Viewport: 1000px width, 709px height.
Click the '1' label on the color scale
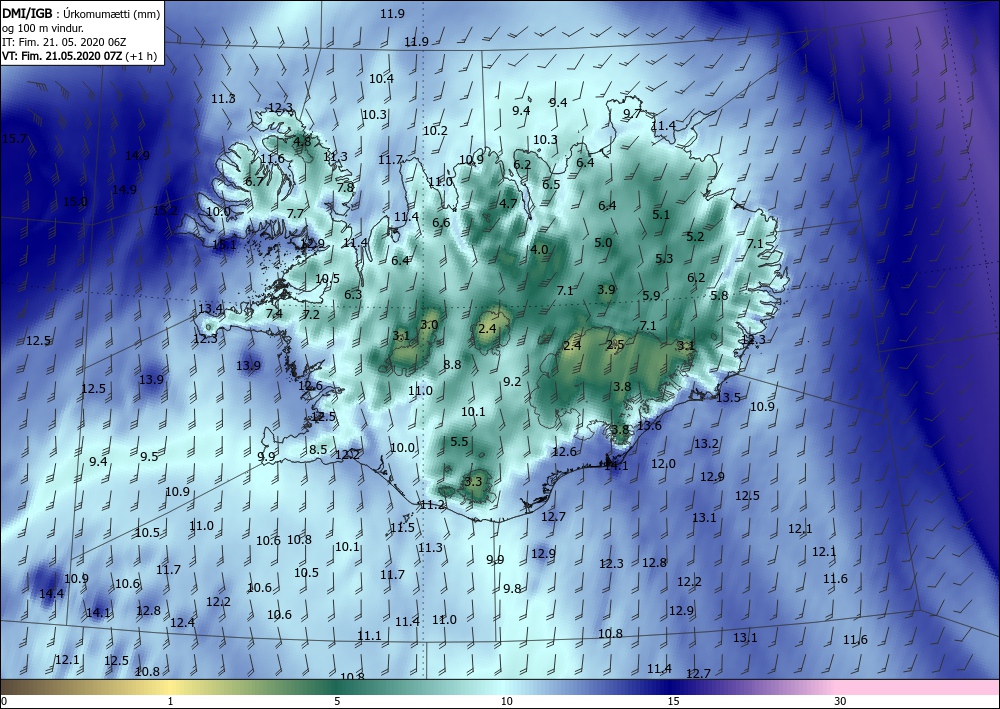pos(170,701)
